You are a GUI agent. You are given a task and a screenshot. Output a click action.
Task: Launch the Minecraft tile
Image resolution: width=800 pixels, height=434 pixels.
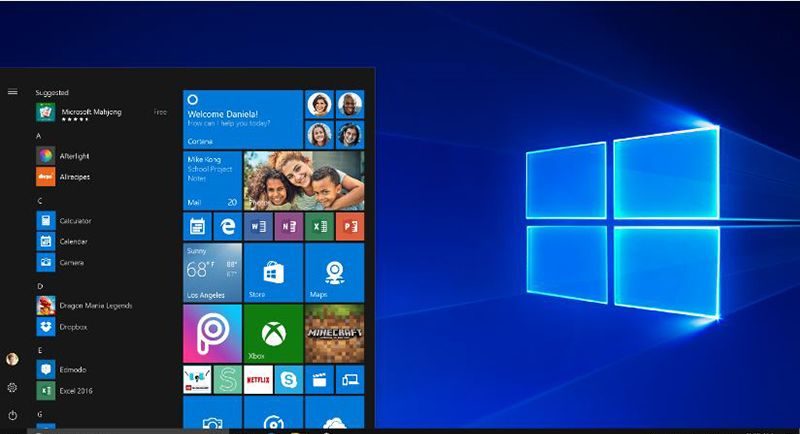[x=334, y=334]
